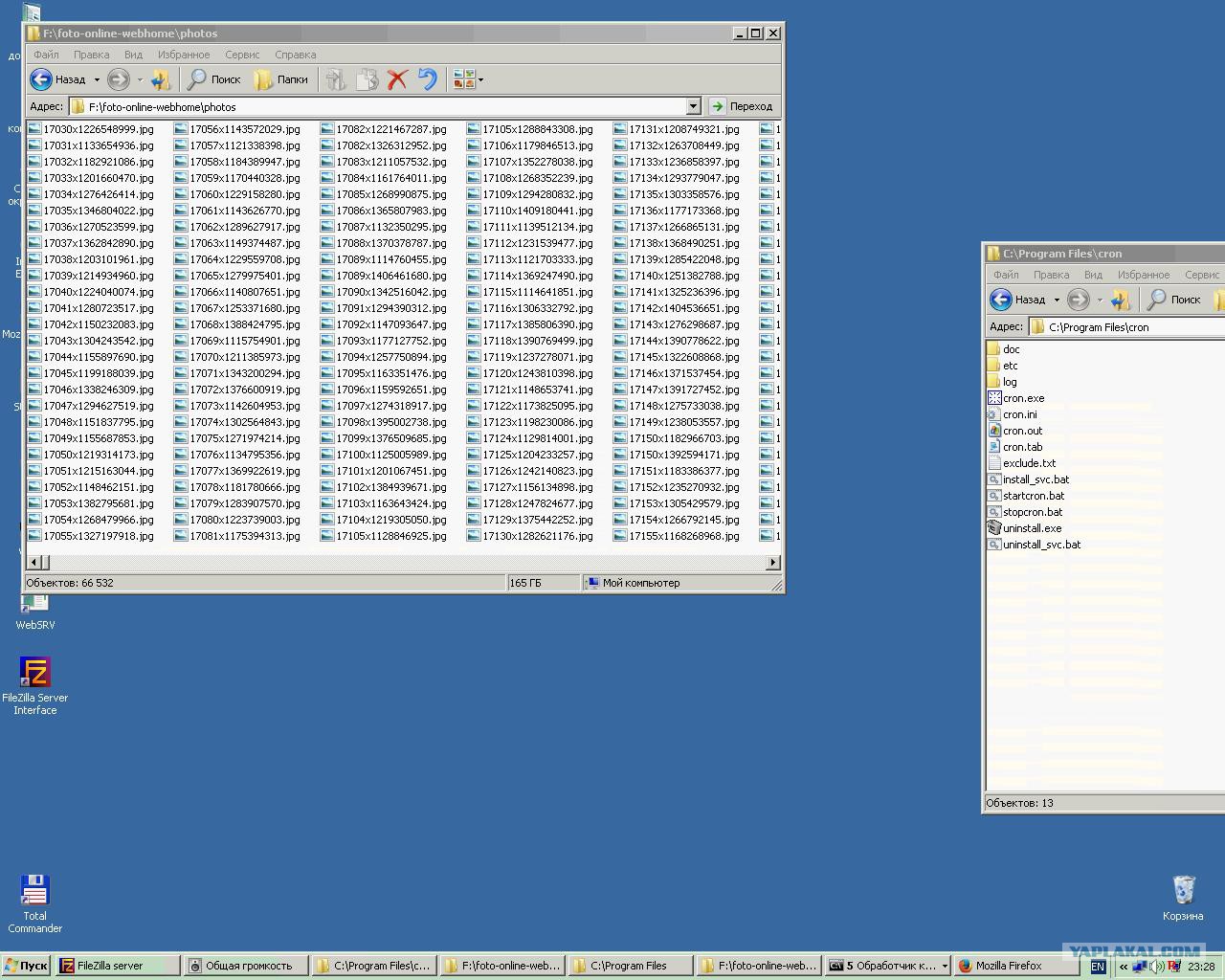Click the photos window horizontal scrollbar track

(405, 563)
